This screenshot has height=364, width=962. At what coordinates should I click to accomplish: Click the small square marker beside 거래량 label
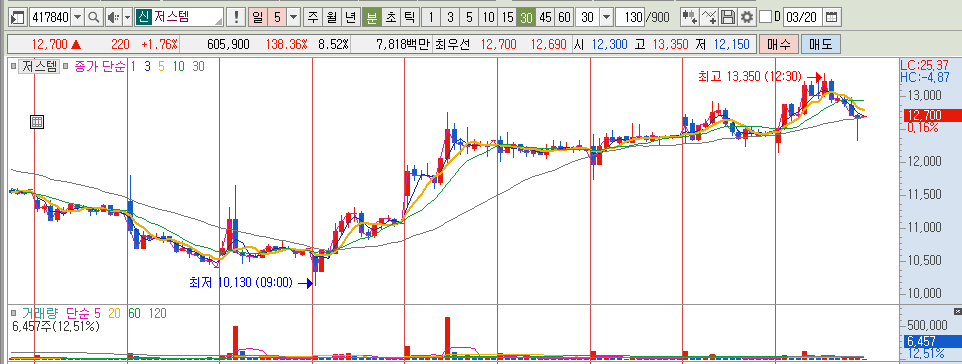13,314
